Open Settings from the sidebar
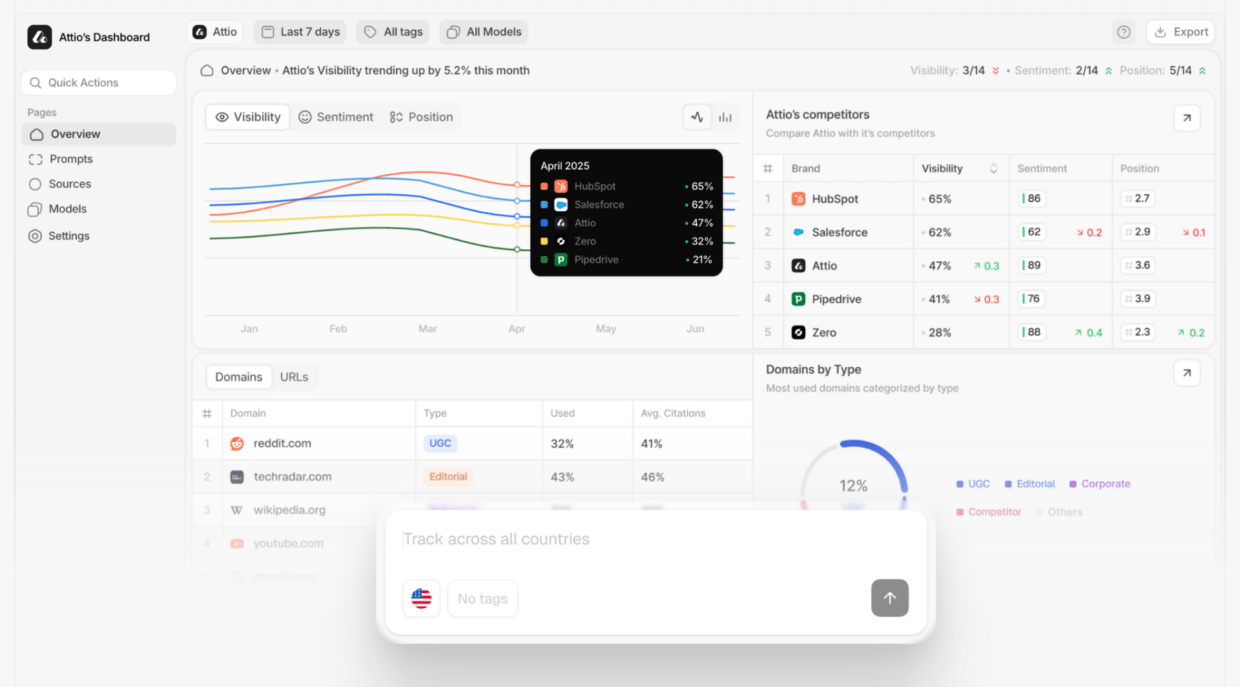Screen dimensions: 1240x687 pos(68,236)
